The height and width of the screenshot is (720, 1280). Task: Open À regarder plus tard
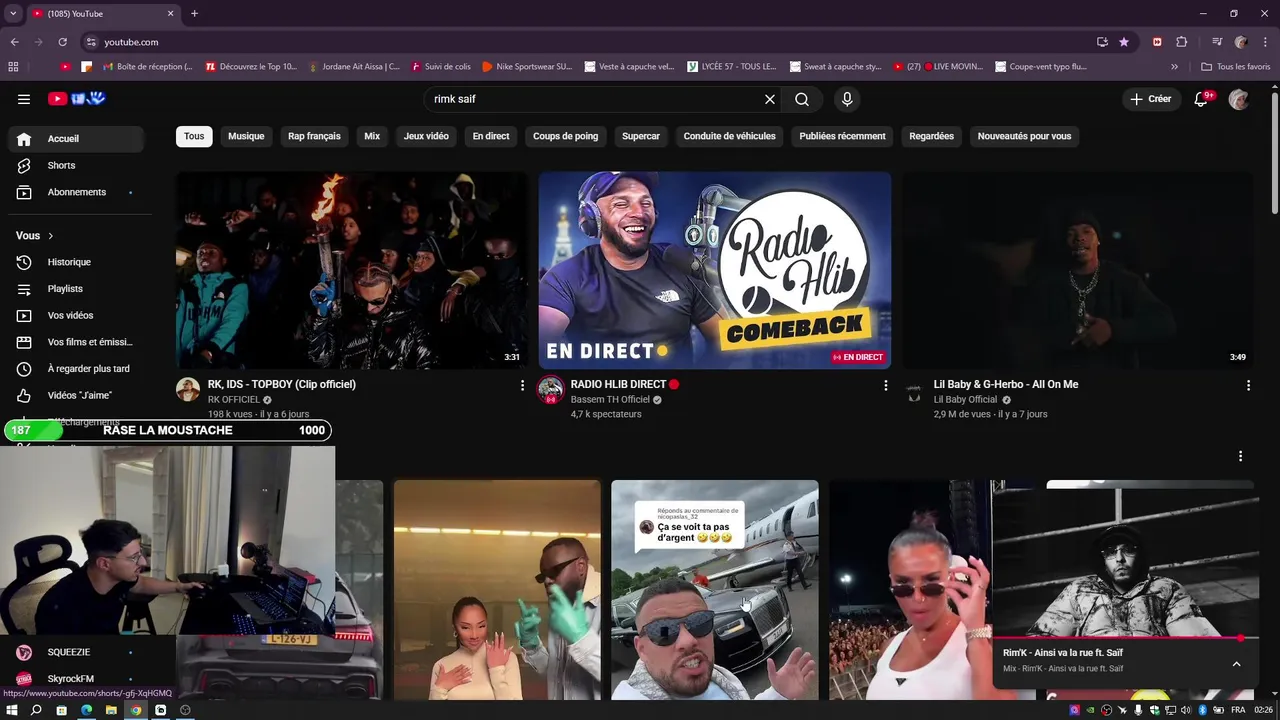pyautogui.click(x=76, y=369)
